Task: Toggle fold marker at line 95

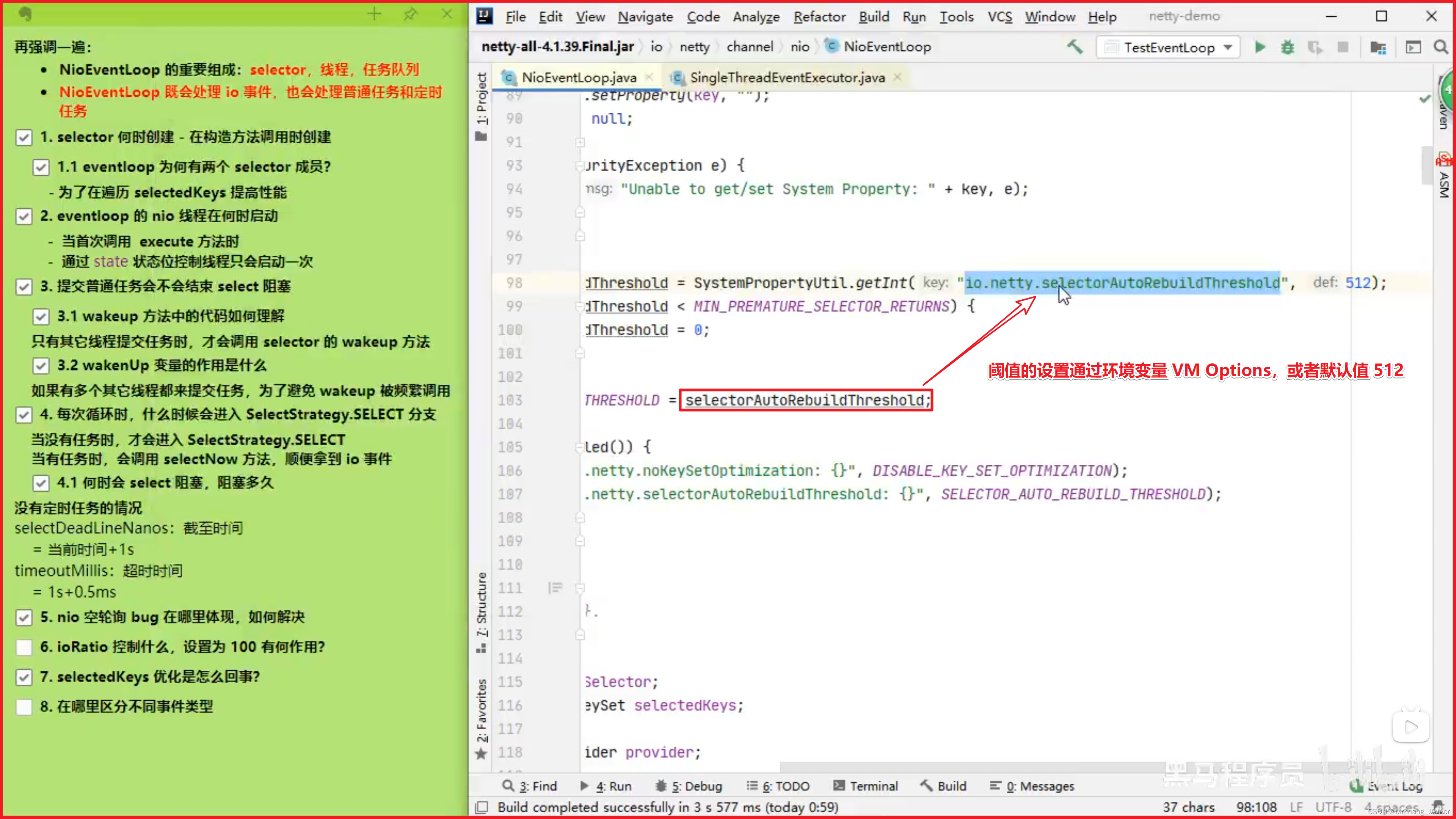Action: click(580, 213)
